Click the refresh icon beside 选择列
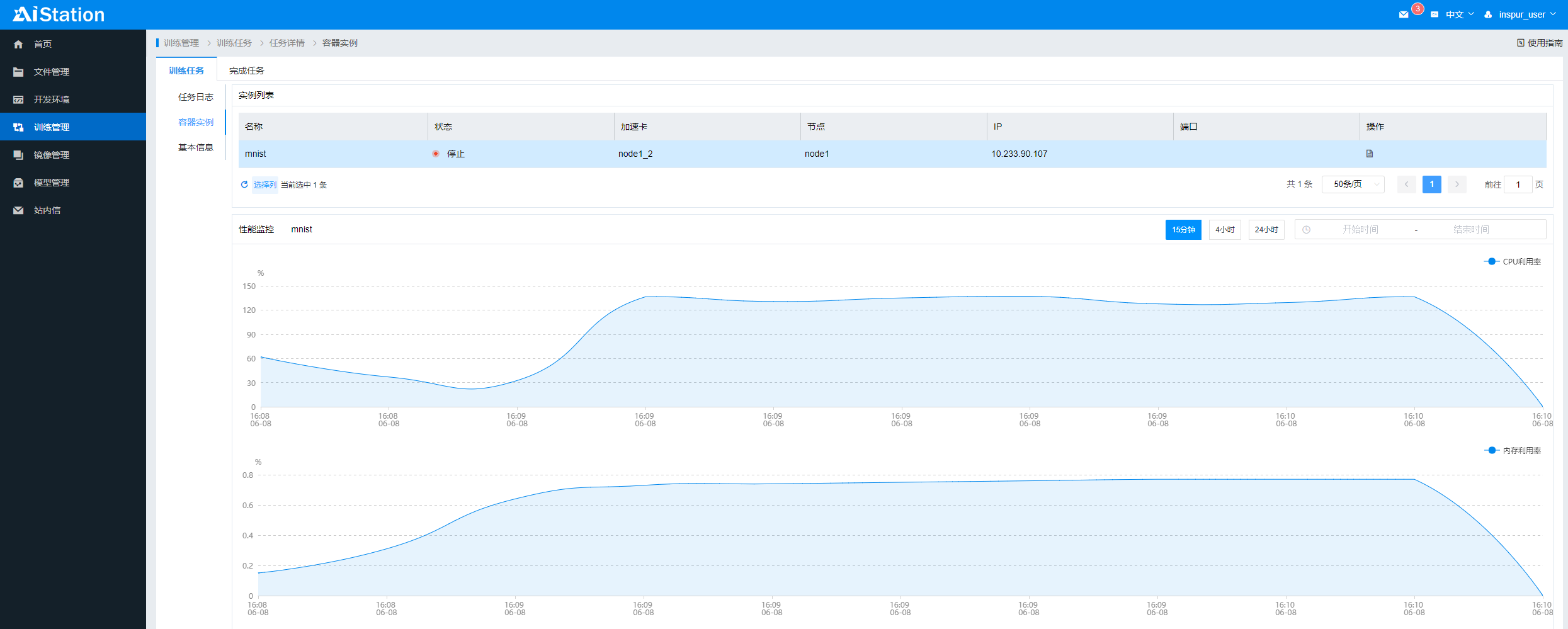Screen dimensions: 1568x629 pyautogui.click(x=244, y=184)
